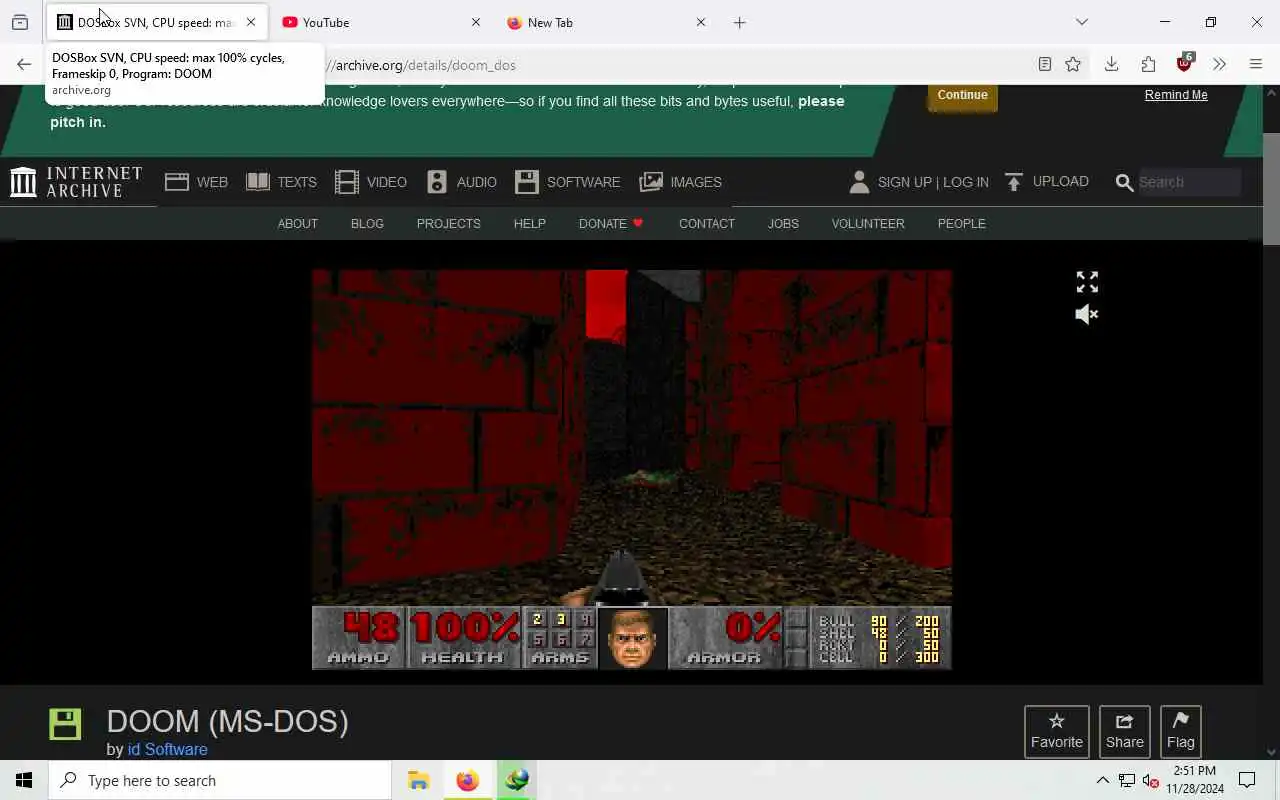Open Firefox downloads panel
This screenshot has width=1280, height=800.
click(1111, 65)
